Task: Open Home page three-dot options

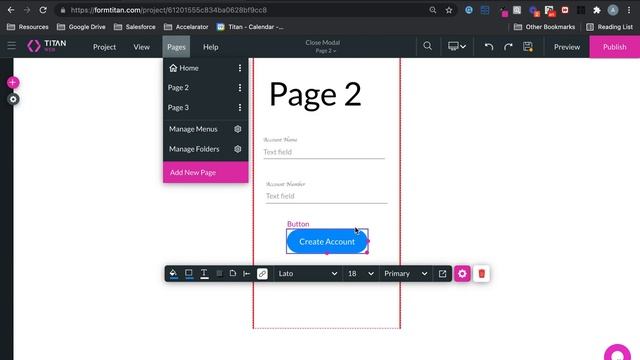Action: [240, 68]
